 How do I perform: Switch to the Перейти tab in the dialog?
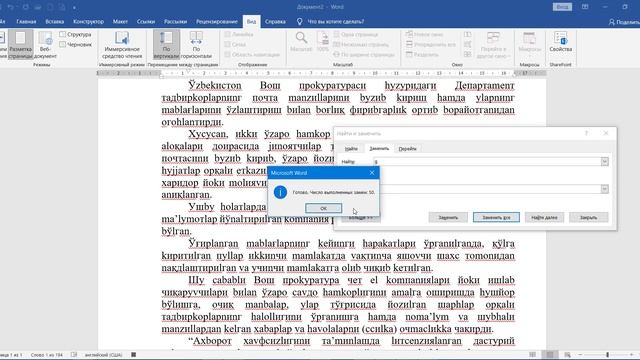[x=407, y=149]
